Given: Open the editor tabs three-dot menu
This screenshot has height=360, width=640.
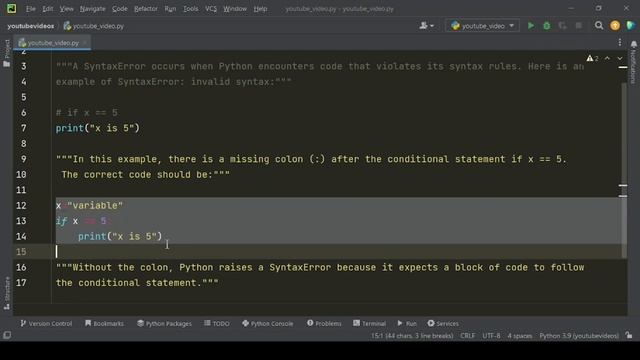Looking at the screenshot, I should [620, 42].
